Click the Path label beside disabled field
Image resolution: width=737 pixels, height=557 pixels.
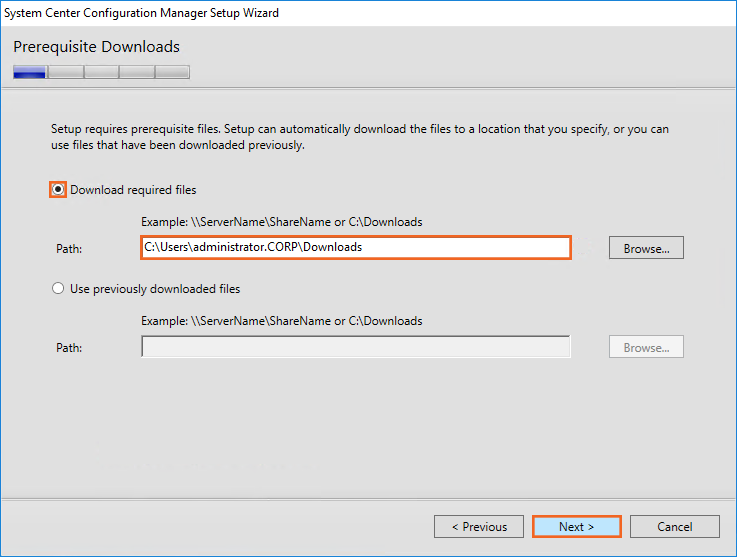69,348
